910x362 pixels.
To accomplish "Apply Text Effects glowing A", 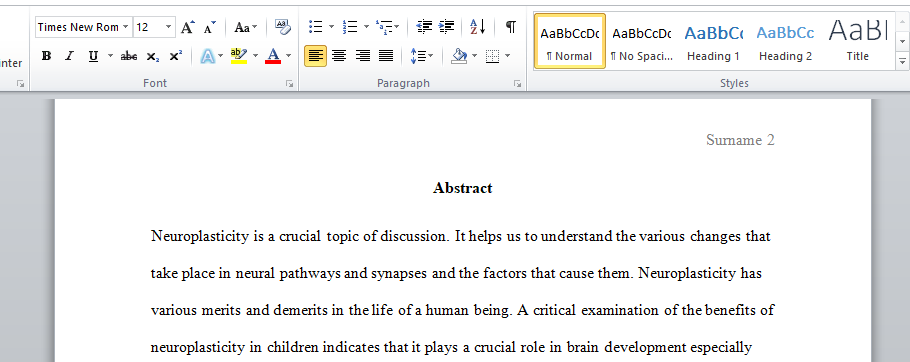I will (207, 56).
